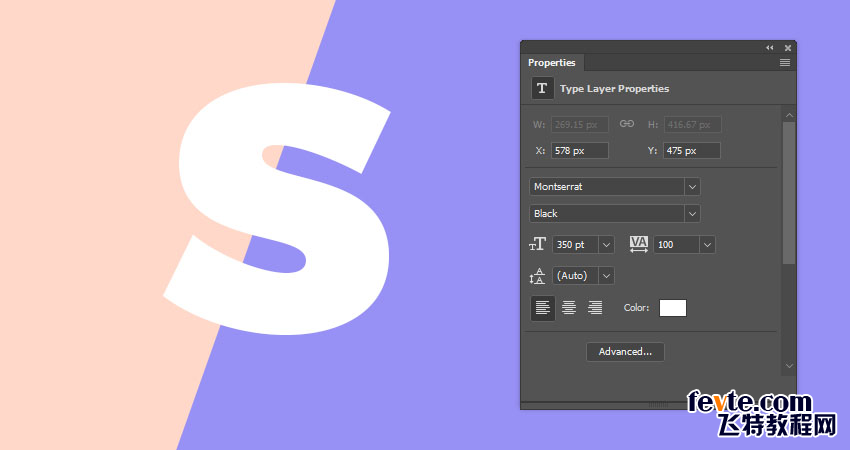Click the Montserrat font name field
This screenshot has width=850, height=450.
click(607, 187)
